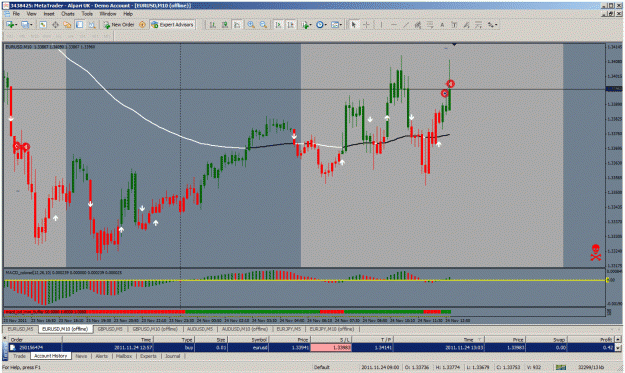The width and height of the screenshot is (625, 373).
Task: Sort history by the Symbol column header
Action: [x=248, y=340]
